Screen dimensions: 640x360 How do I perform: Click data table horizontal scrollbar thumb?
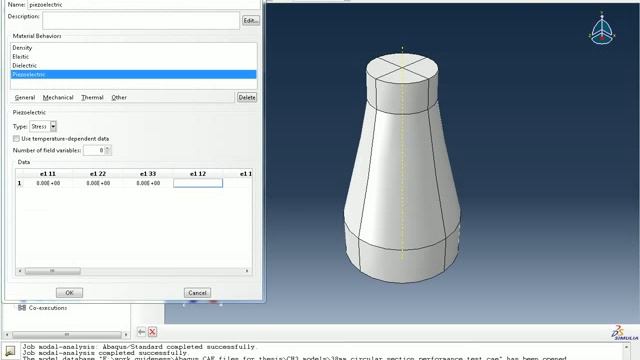point(53,271)
